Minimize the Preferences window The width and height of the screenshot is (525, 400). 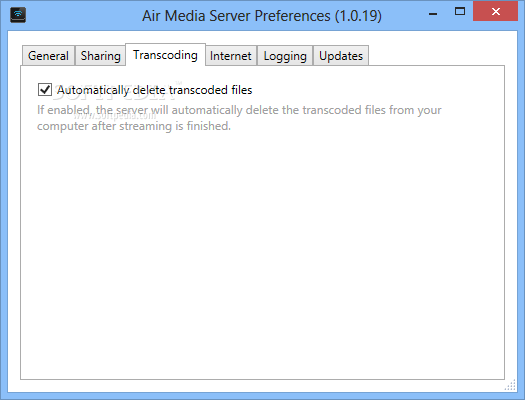pos(433,14)
